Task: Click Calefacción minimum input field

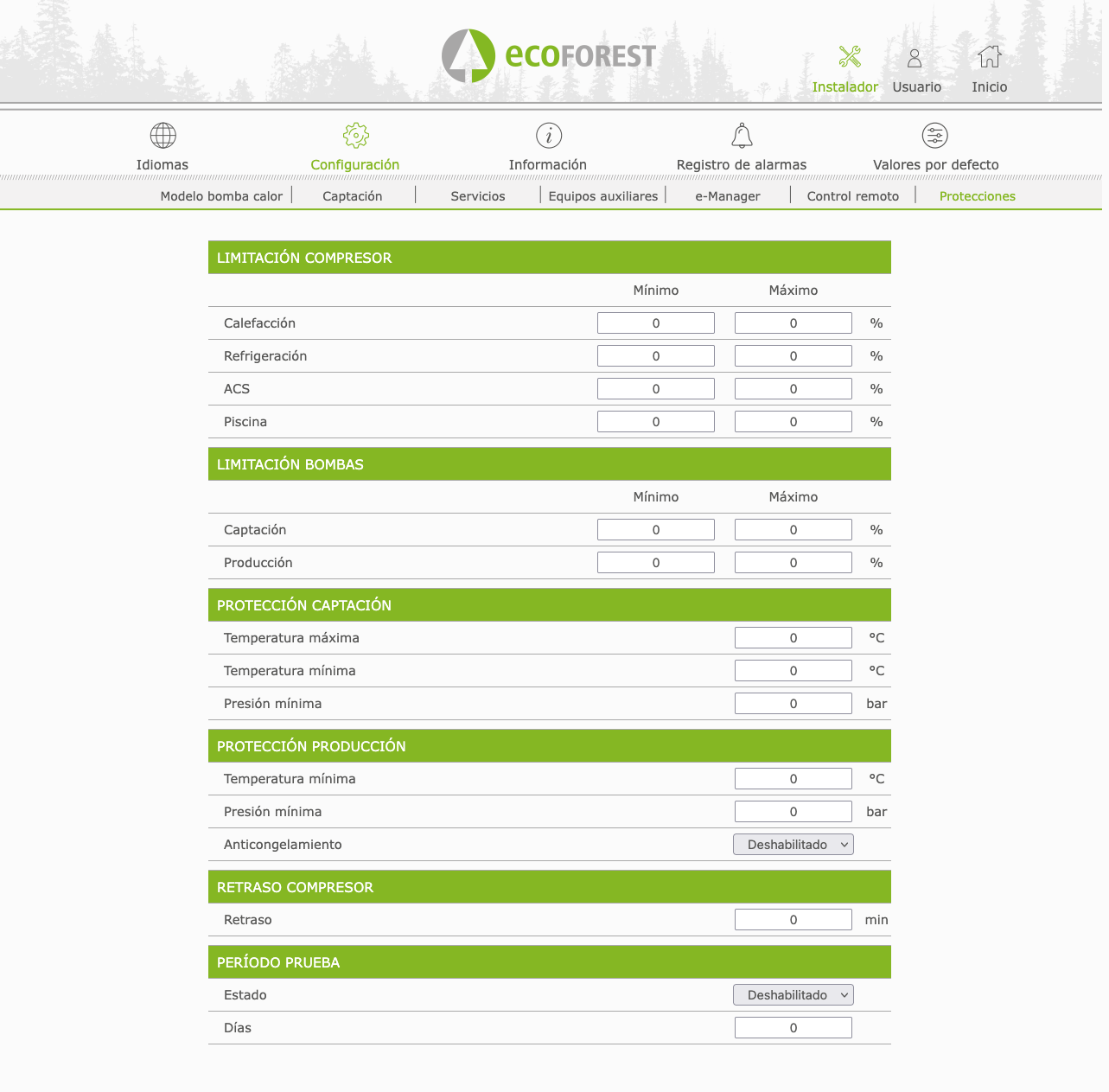Action: (x=655, y=323)
